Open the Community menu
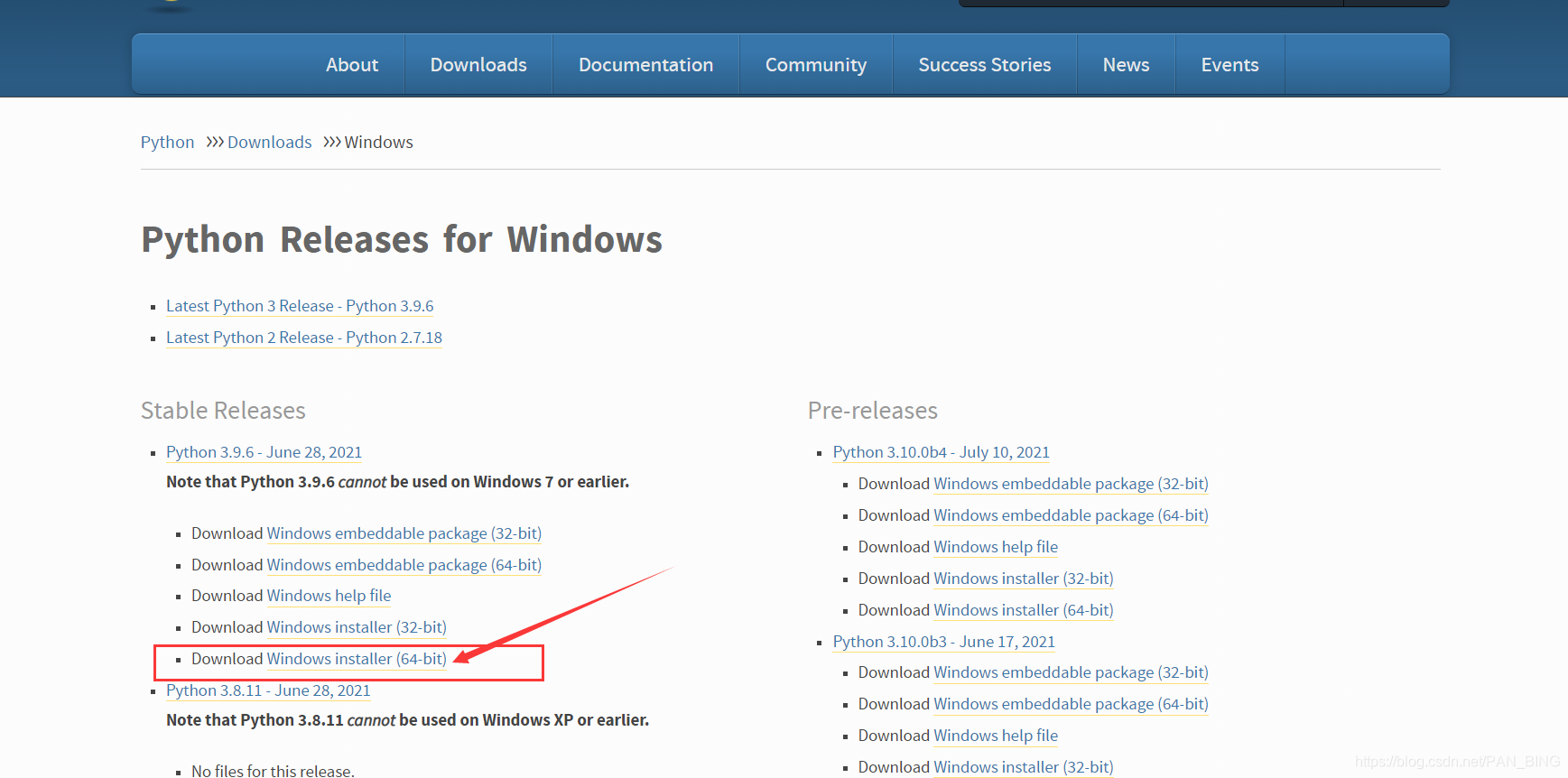This screenshot has height=778, width=1568. tap(816, 65)
